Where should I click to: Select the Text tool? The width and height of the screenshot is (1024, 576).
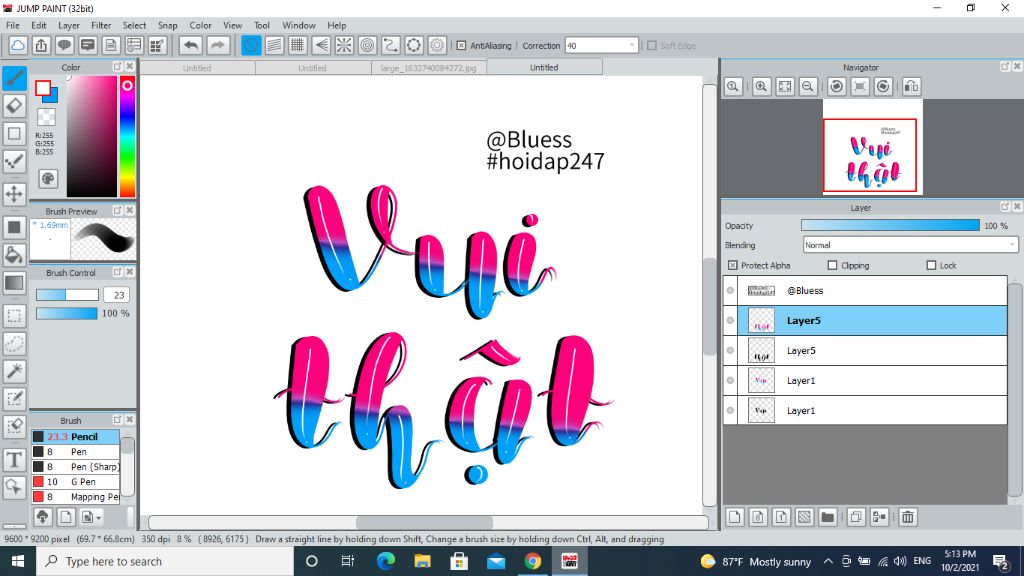click(x=14, y=460)
